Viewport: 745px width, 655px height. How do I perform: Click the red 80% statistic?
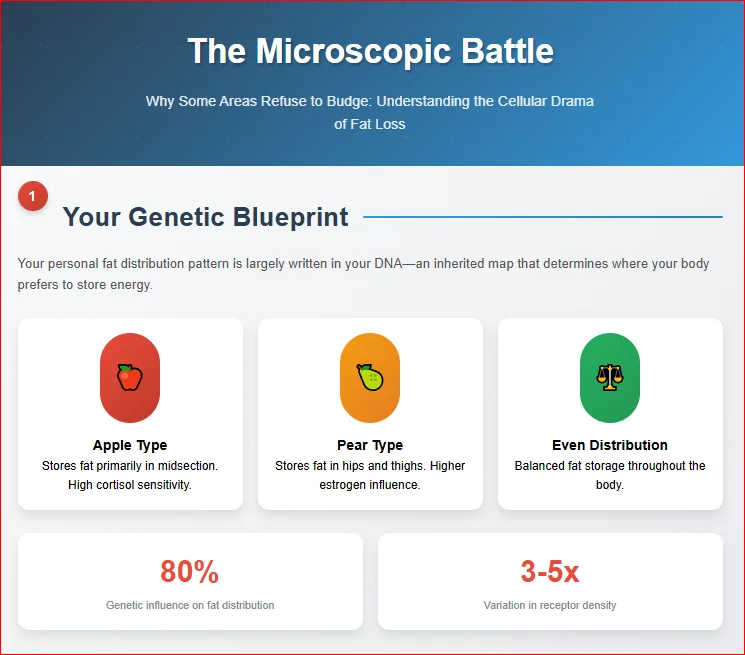pos(190,572)
